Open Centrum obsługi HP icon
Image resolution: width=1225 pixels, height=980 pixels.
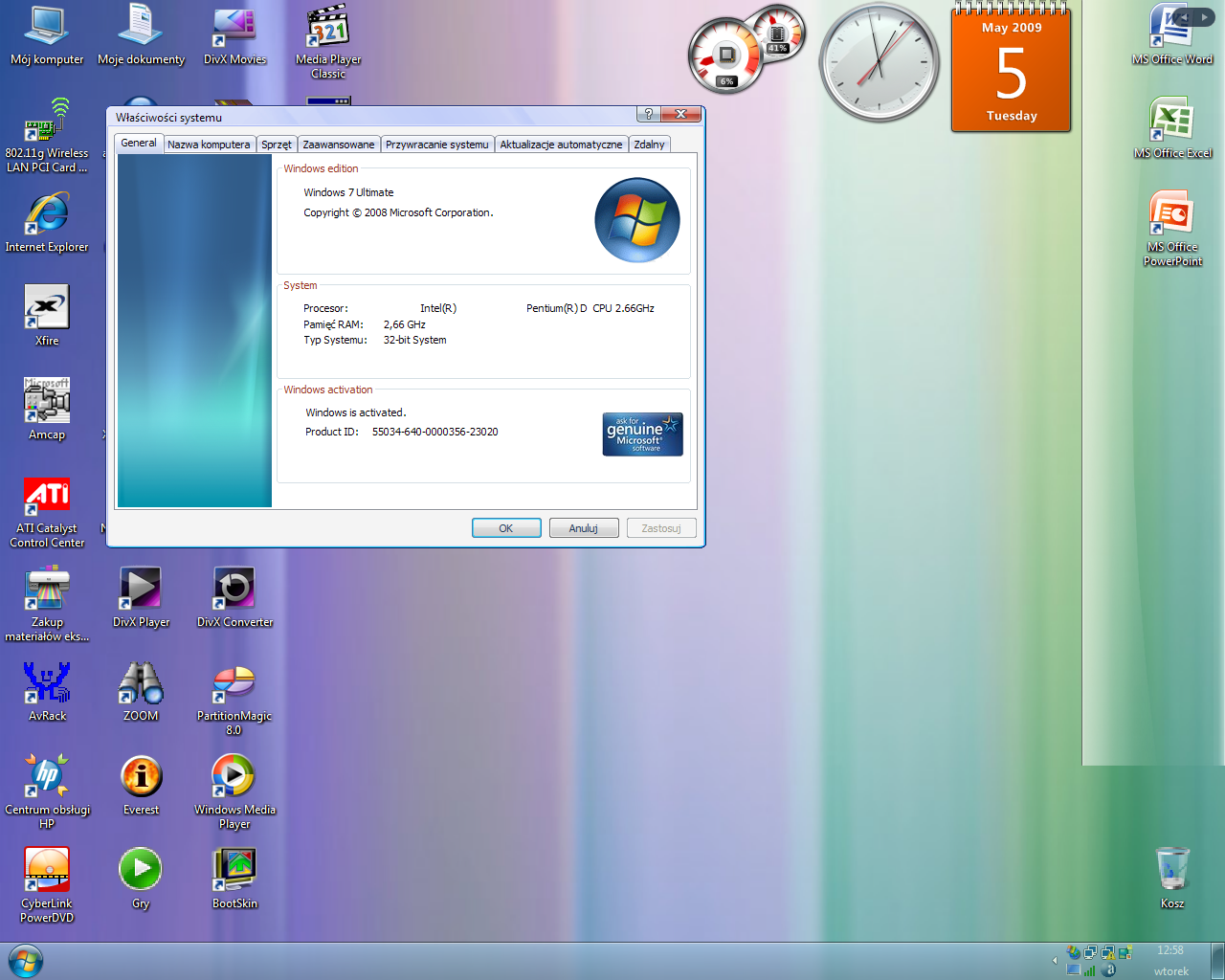point(47,791)
